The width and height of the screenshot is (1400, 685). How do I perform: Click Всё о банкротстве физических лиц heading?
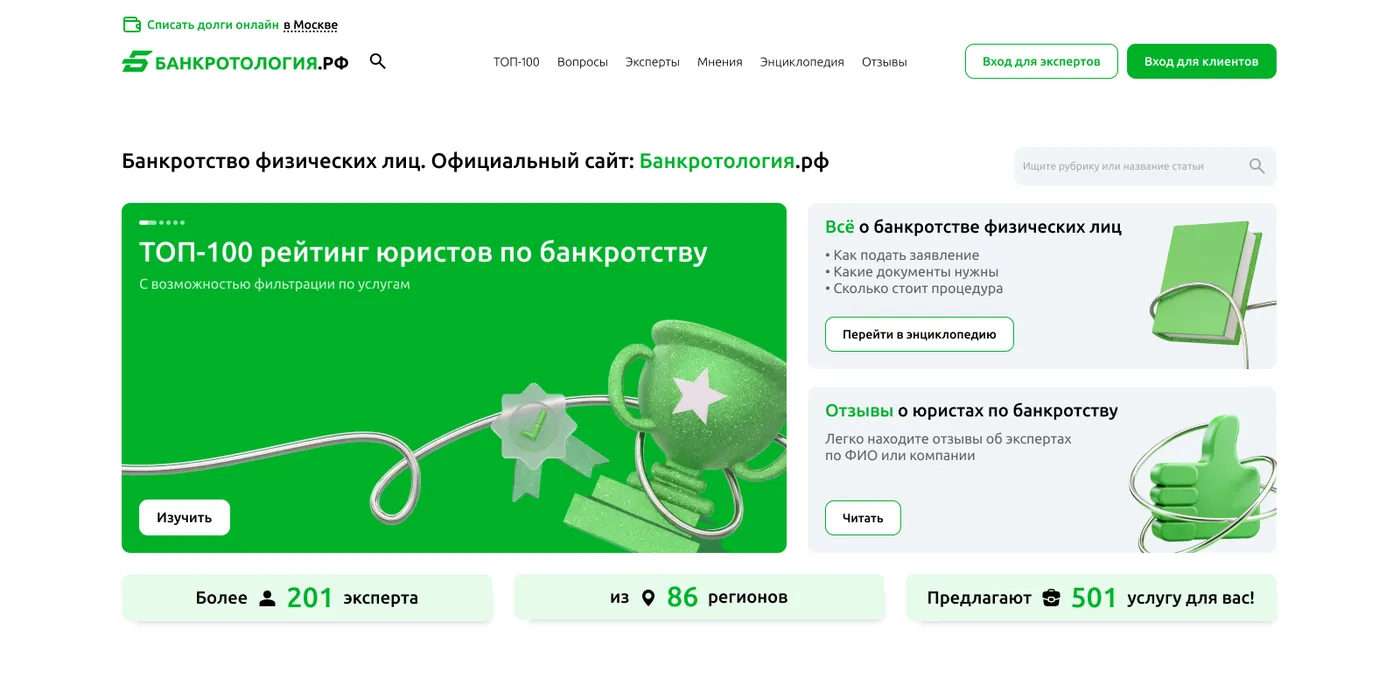click(973, 227)
